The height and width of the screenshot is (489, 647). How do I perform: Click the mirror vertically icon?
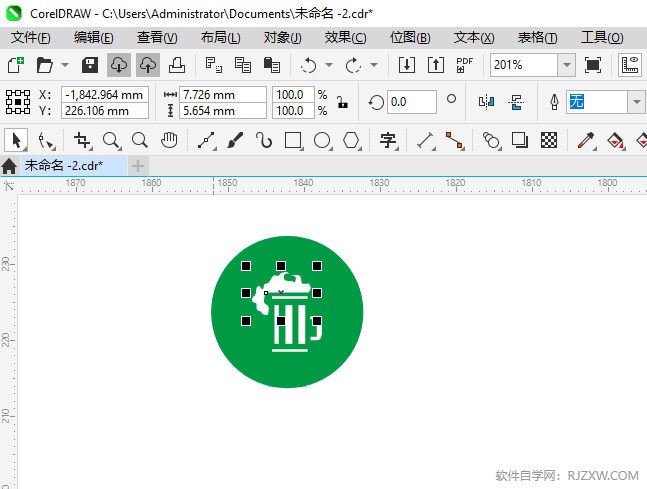tap(516, 102)
